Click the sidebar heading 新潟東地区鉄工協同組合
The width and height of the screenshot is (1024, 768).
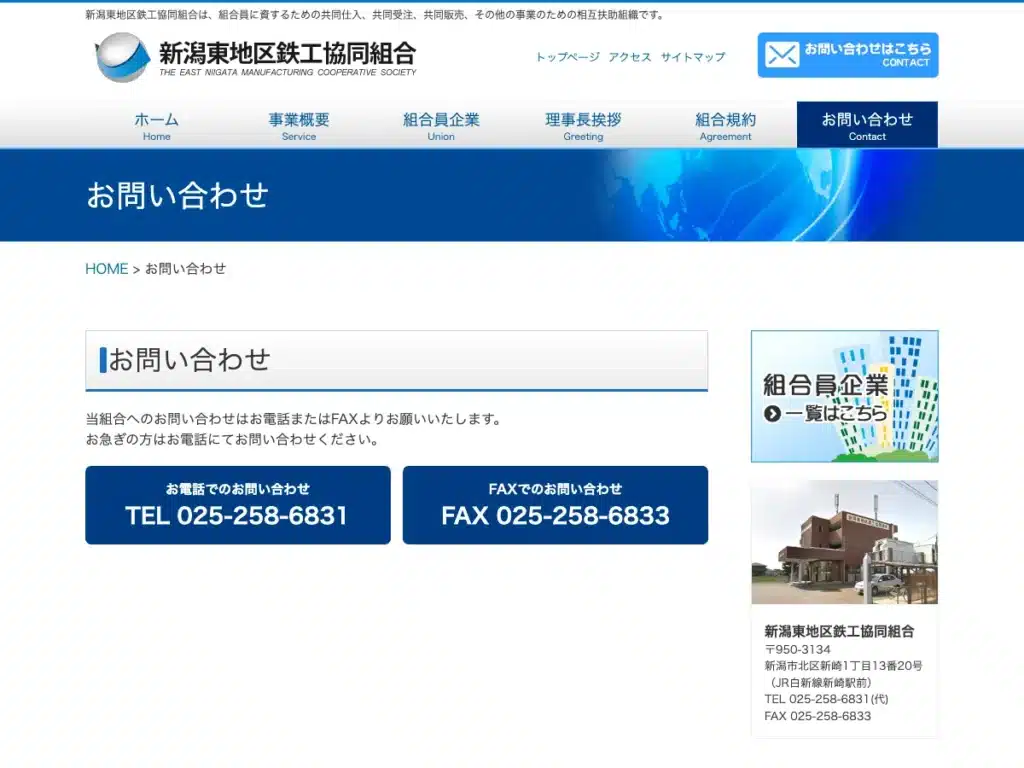tap(839, 632)
